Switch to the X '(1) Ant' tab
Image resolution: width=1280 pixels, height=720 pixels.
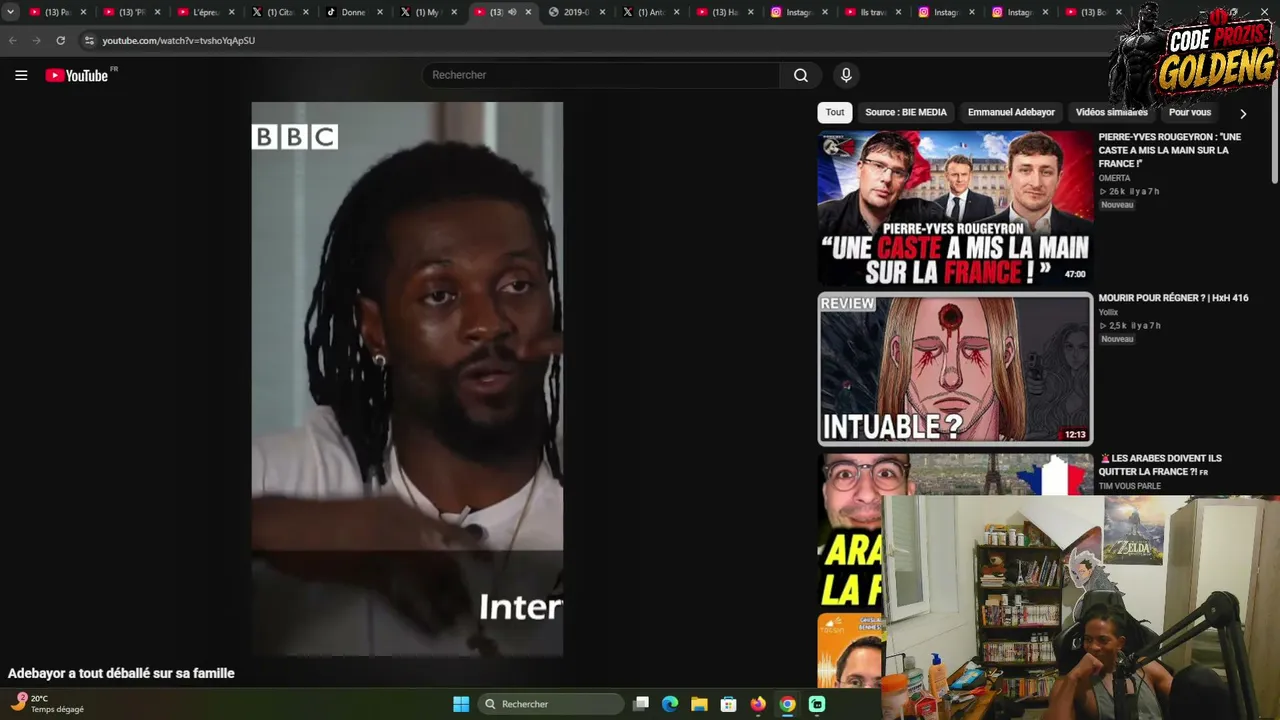tap(649, 12)
